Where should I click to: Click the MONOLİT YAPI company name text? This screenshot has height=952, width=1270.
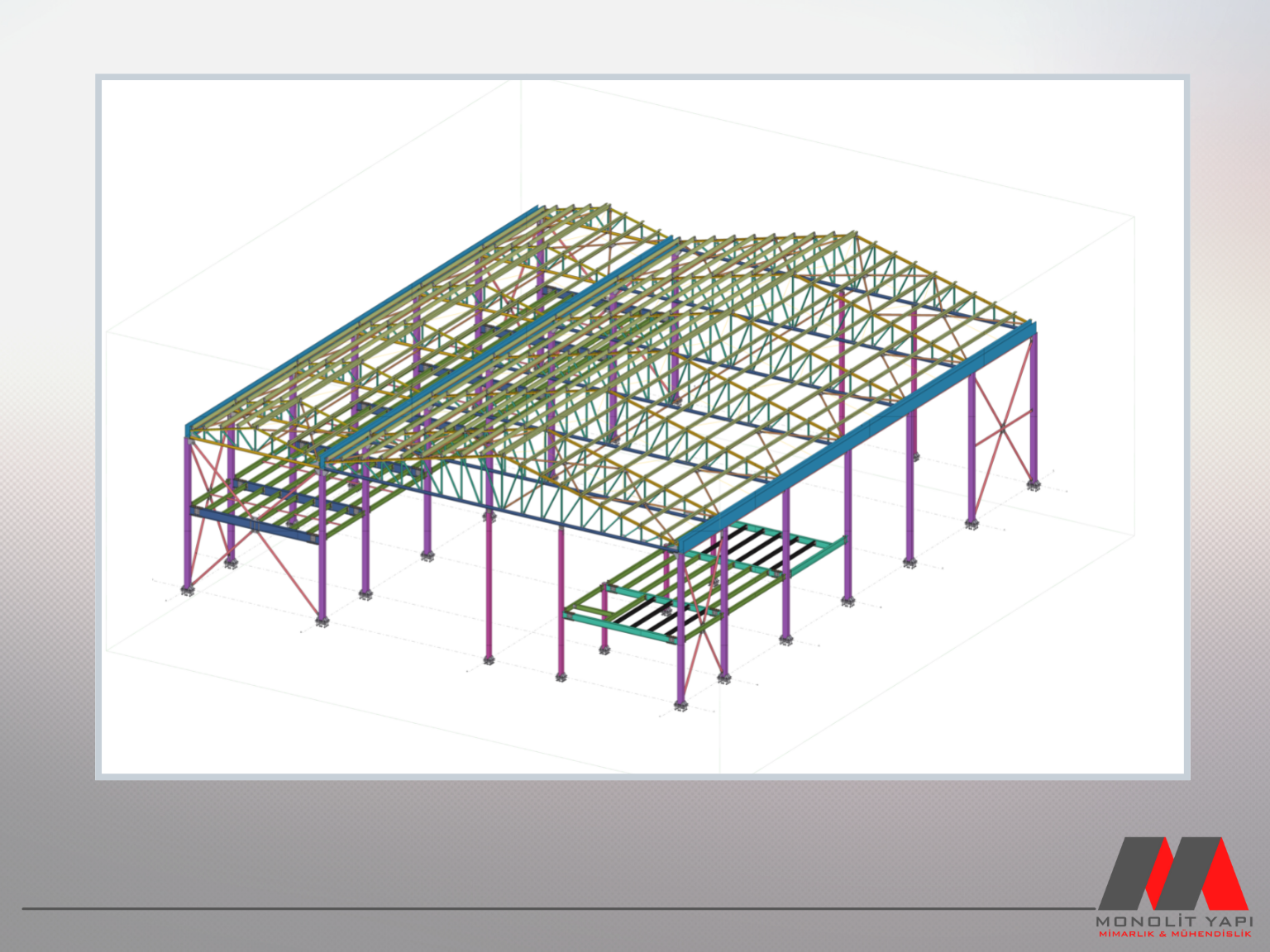click(x=1174, y=921)
